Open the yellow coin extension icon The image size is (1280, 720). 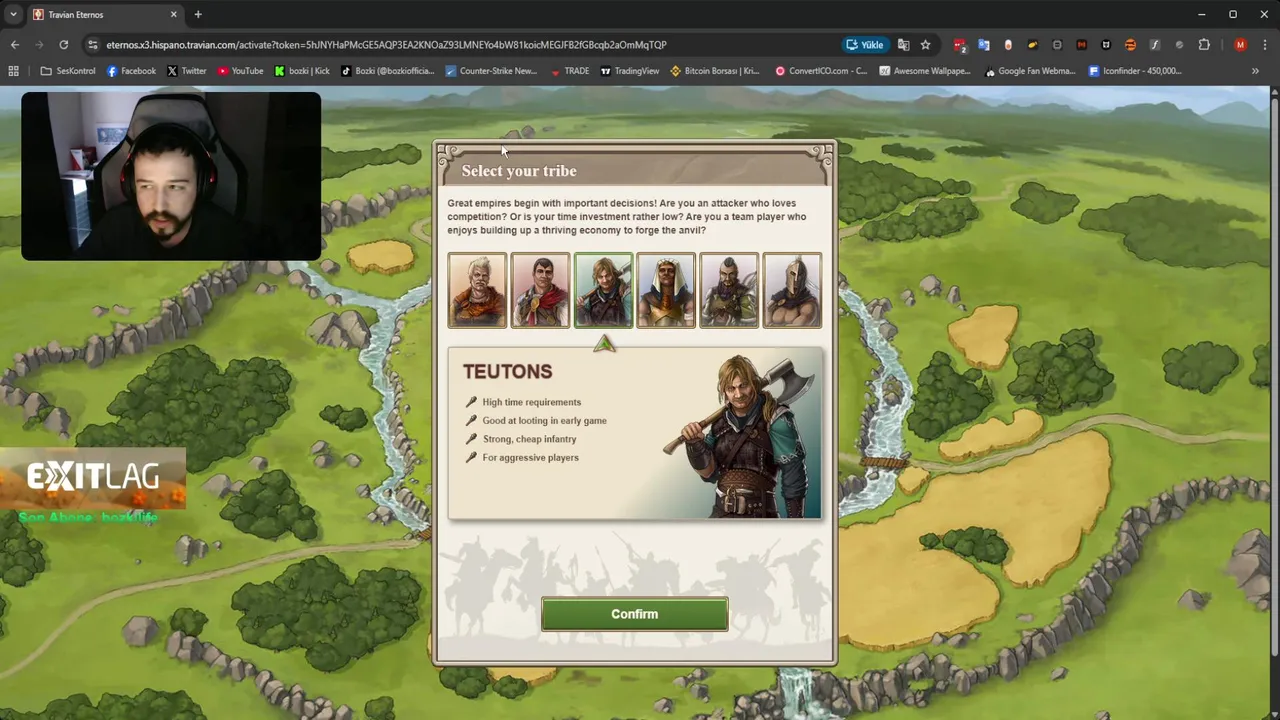[1033, 44]
